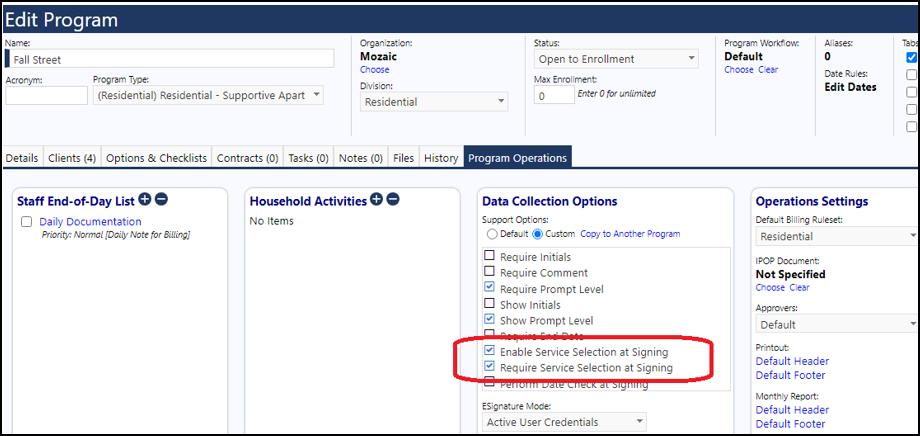This screenshot has width=920, height=436.
Task: Open the Tasks (0) tab
Action: coord(309,158)
